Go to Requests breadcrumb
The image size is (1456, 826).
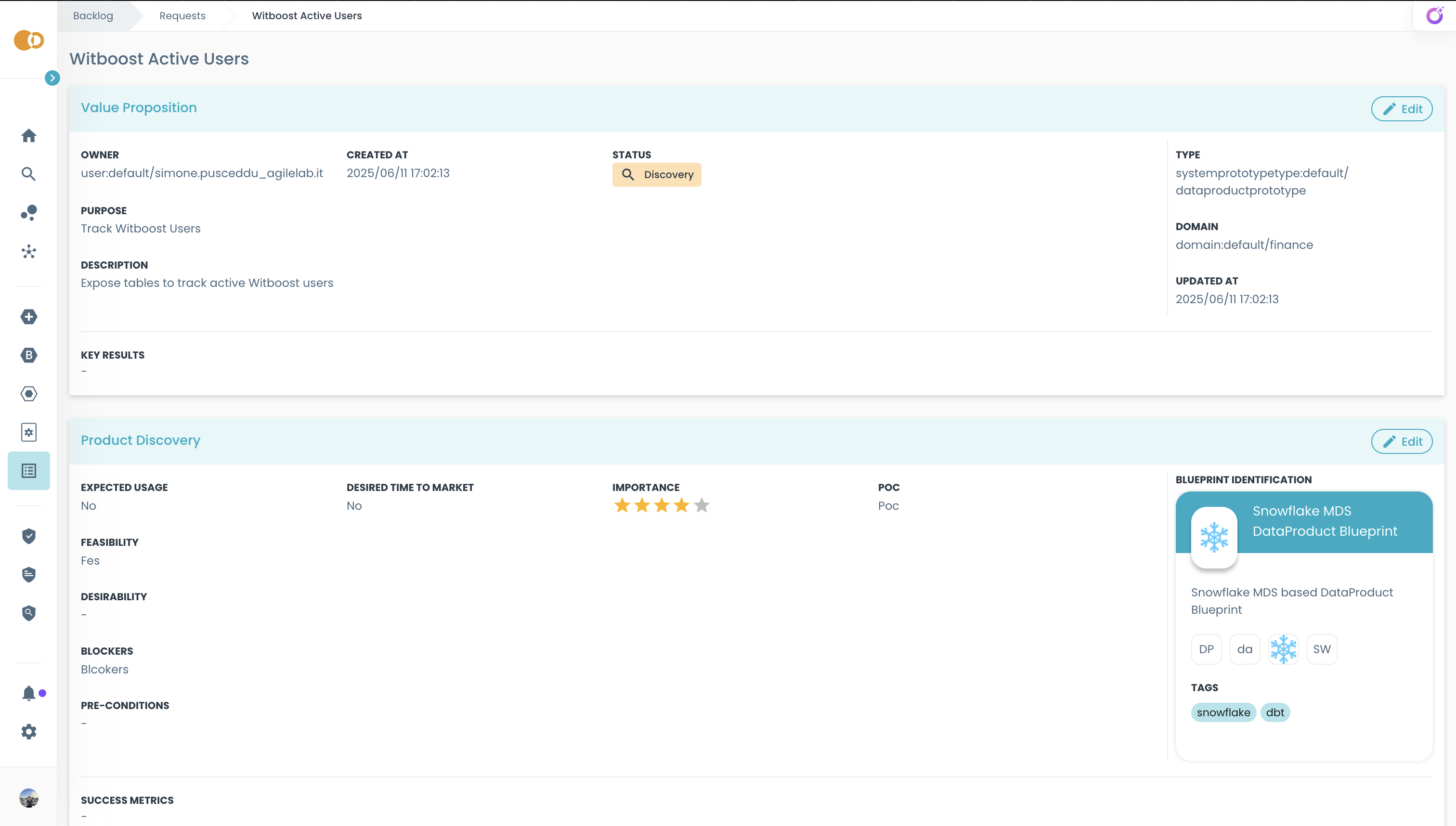(x=182, y=16)
